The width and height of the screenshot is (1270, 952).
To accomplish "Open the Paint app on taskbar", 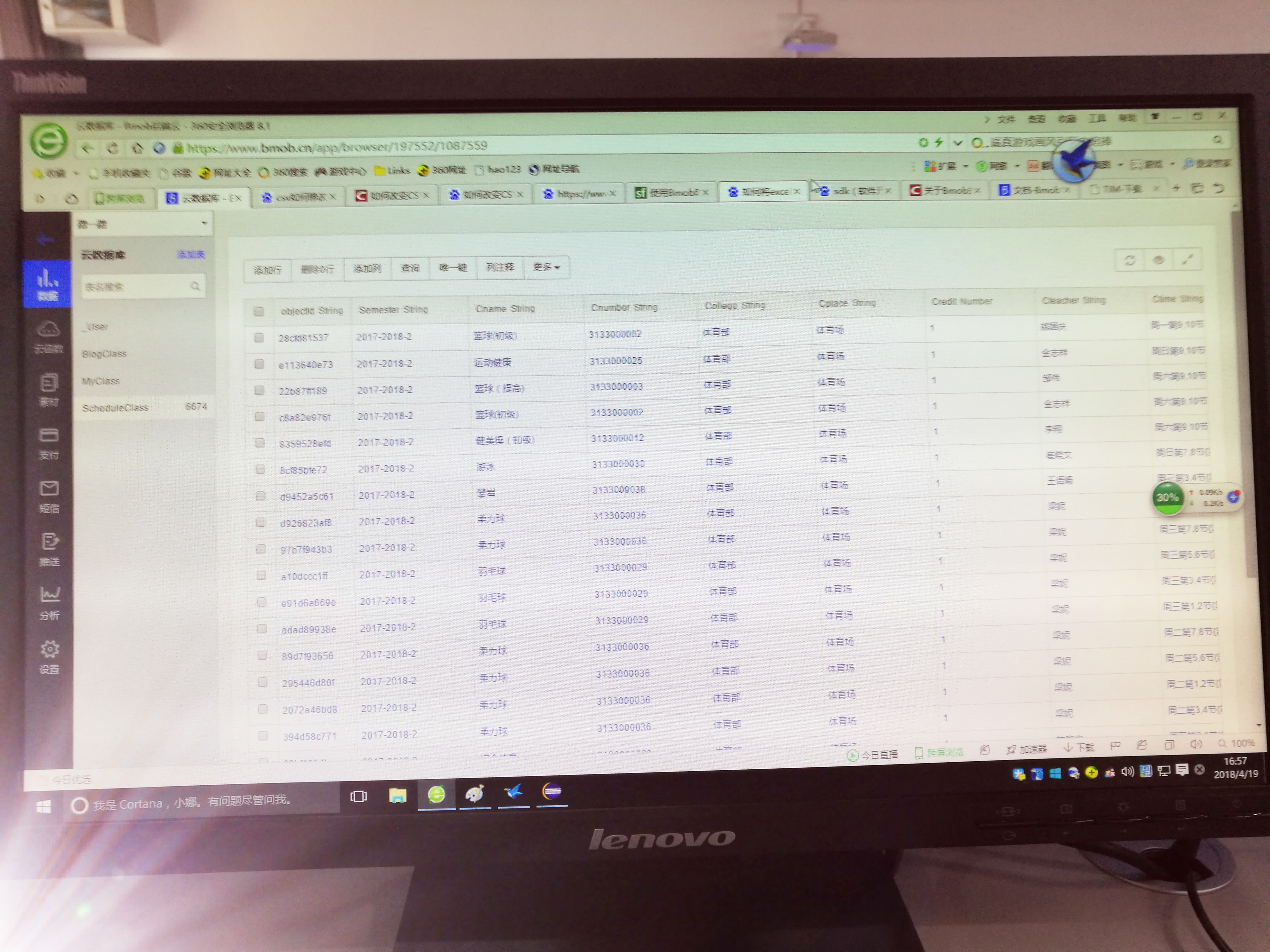I will (474, 794).
